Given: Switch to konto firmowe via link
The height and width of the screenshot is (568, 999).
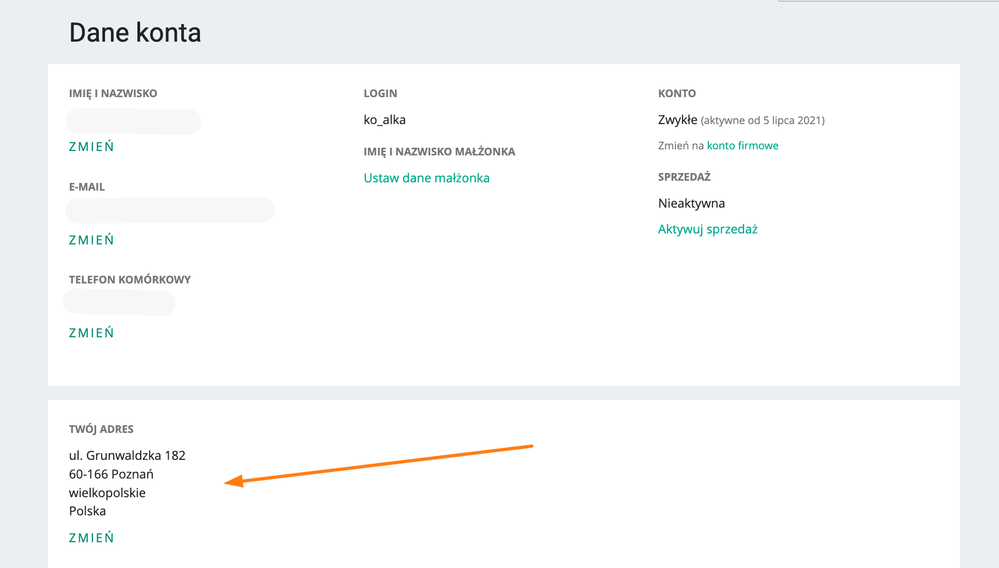Looking at the screenshot, I should click(x=742, y=146).
